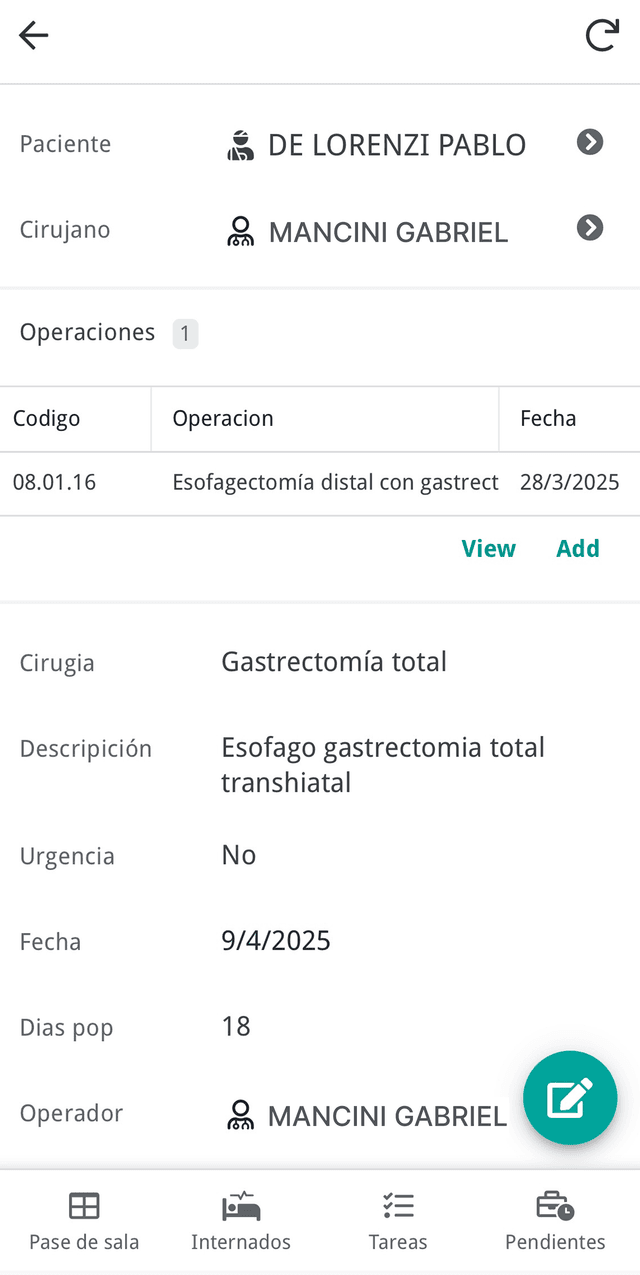Viewport: 640px width, 1275px height.
Task: Select the 08.01.16 operation row
Action: click(320, 483)
